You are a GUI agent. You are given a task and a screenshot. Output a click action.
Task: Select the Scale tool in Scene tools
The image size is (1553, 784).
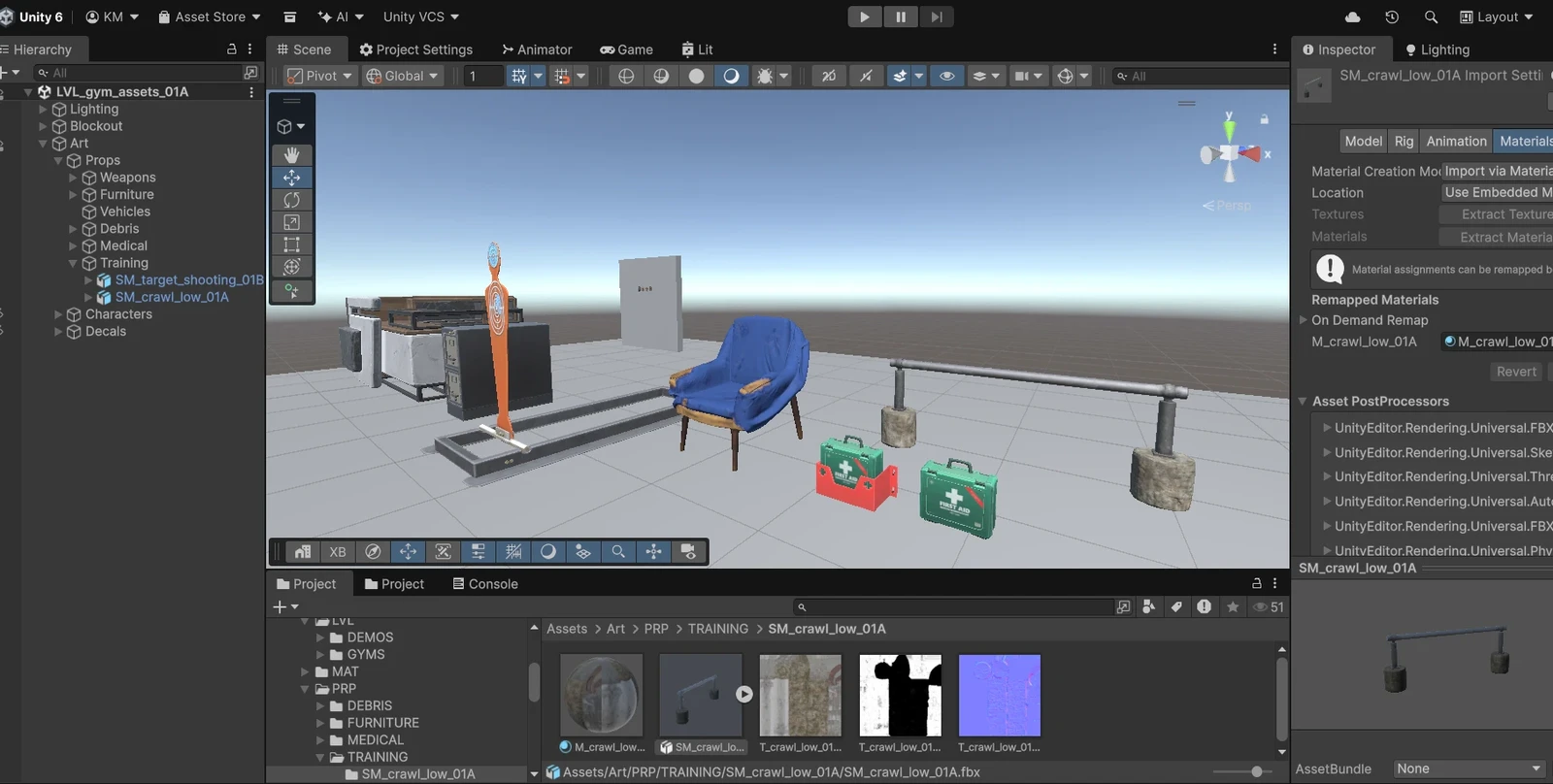click(291, 222)
